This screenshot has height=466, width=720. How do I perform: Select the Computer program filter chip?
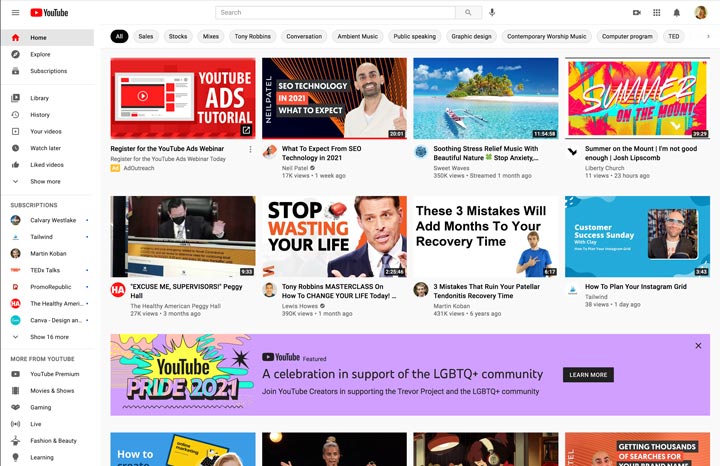click(627, 36)
